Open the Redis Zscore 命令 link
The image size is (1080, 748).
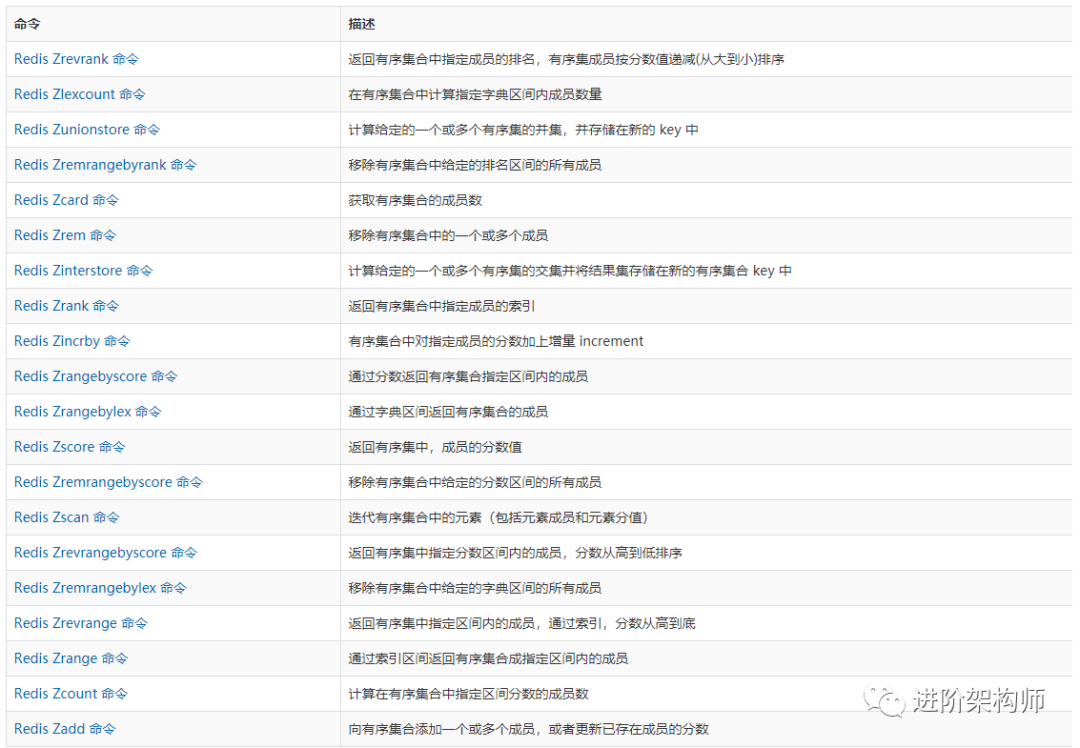[70, 446]
